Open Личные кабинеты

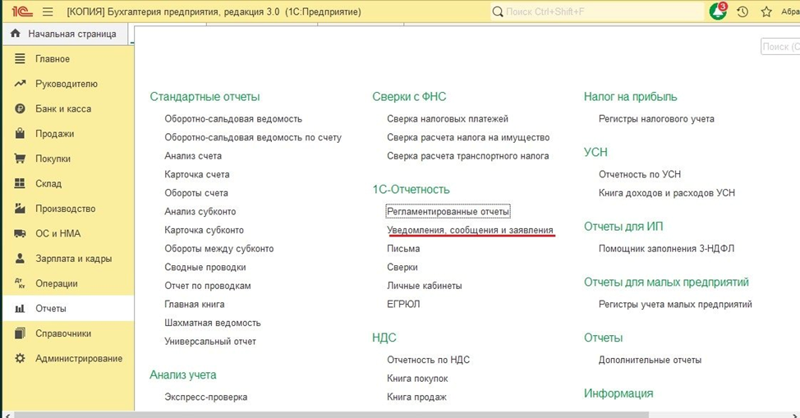click(424, 286)
